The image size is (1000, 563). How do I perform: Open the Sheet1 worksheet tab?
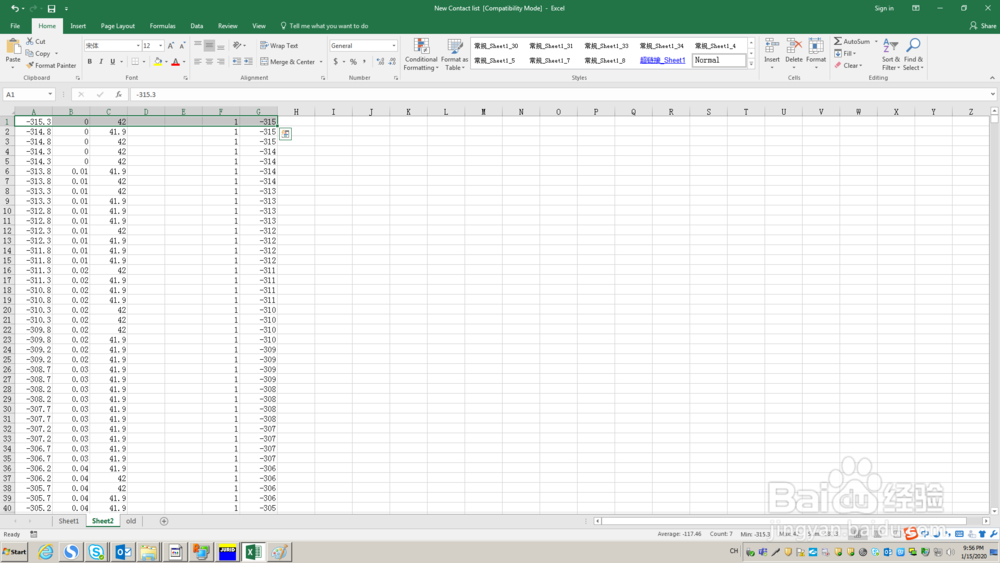pos(68,521)
